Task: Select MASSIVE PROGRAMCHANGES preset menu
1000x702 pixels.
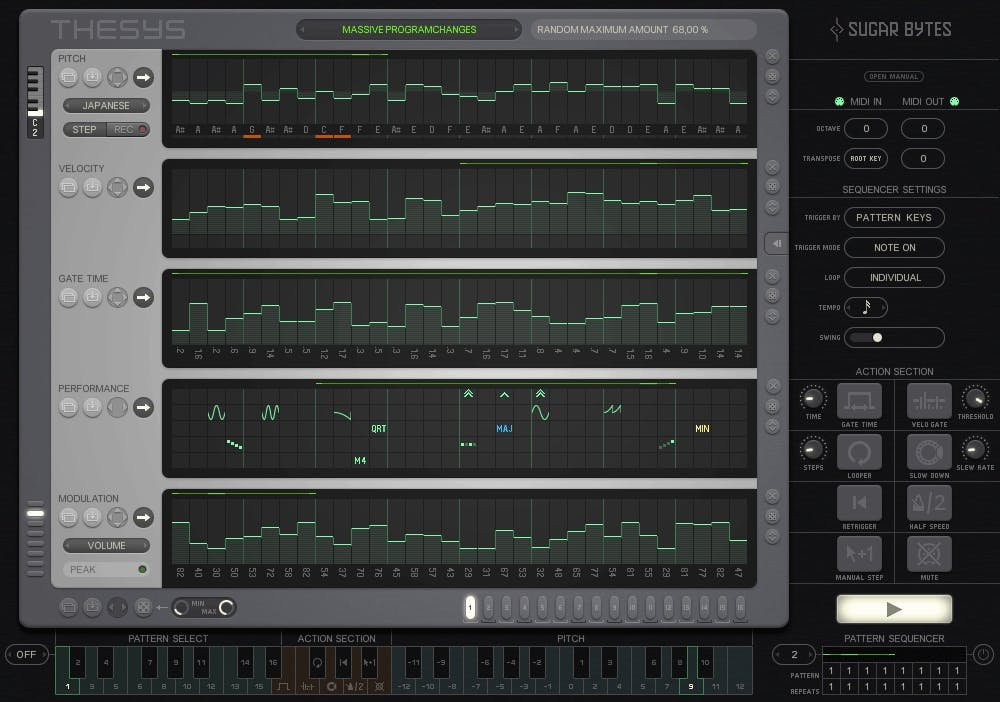Action: pyautogui.click(x=408, y=30)
